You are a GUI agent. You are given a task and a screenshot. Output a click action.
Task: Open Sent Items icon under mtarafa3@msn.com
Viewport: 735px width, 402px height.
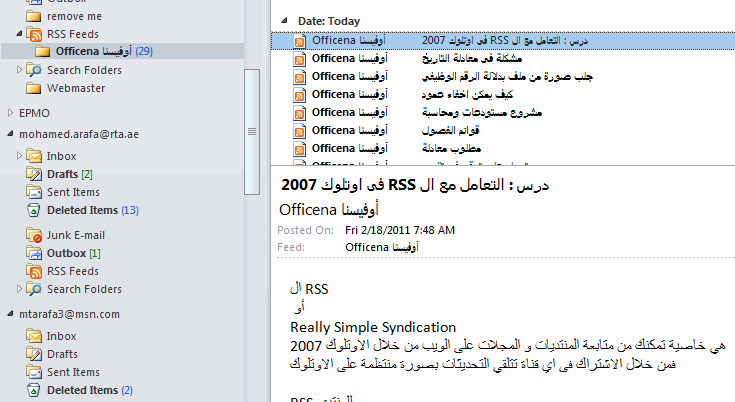pyautogui.click(x=34, y=372)
